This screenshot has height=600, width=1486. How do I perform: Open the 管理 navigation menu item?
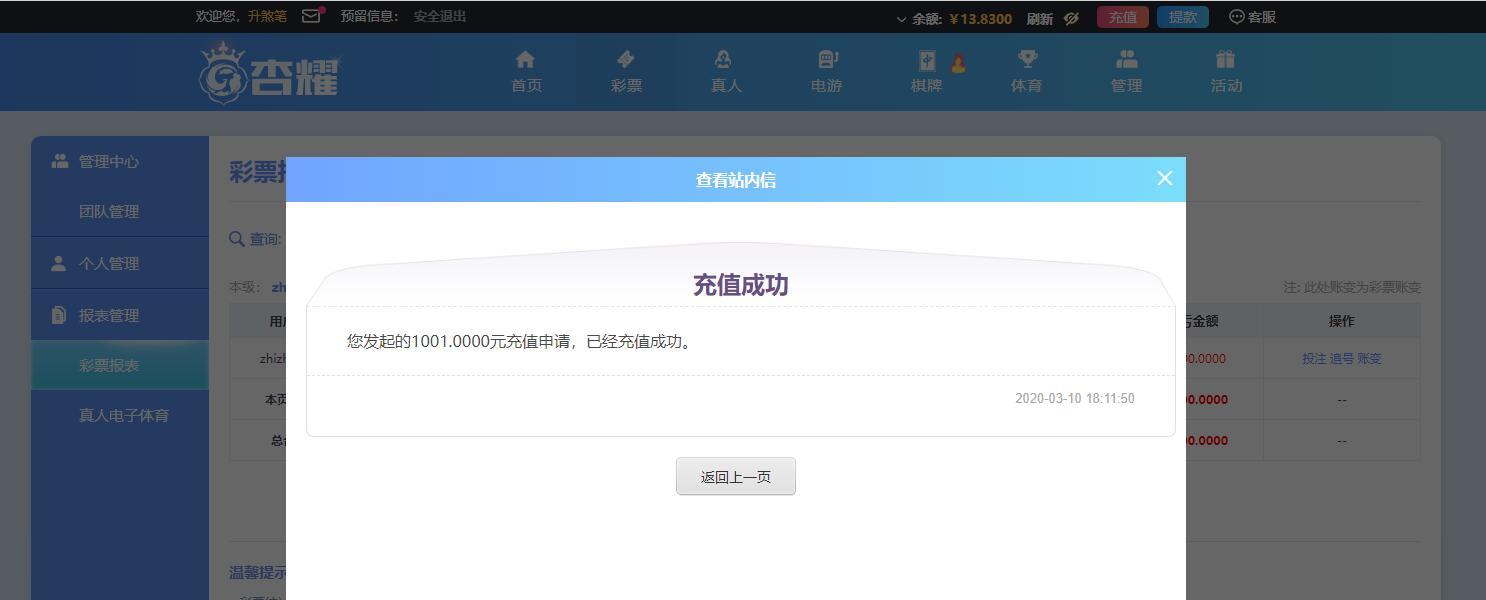click(1126, 71)
